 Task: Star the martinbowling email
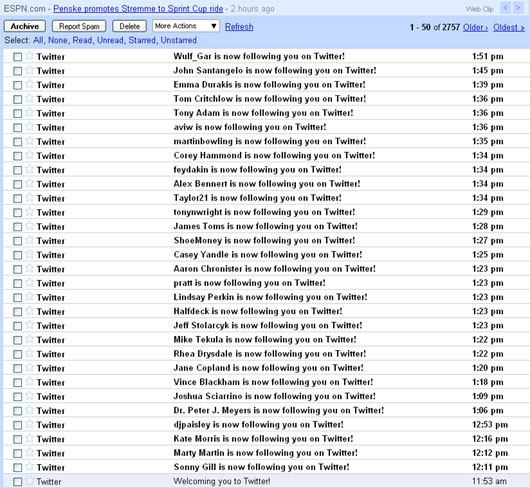pyautogui.click(x=30, y=141)
